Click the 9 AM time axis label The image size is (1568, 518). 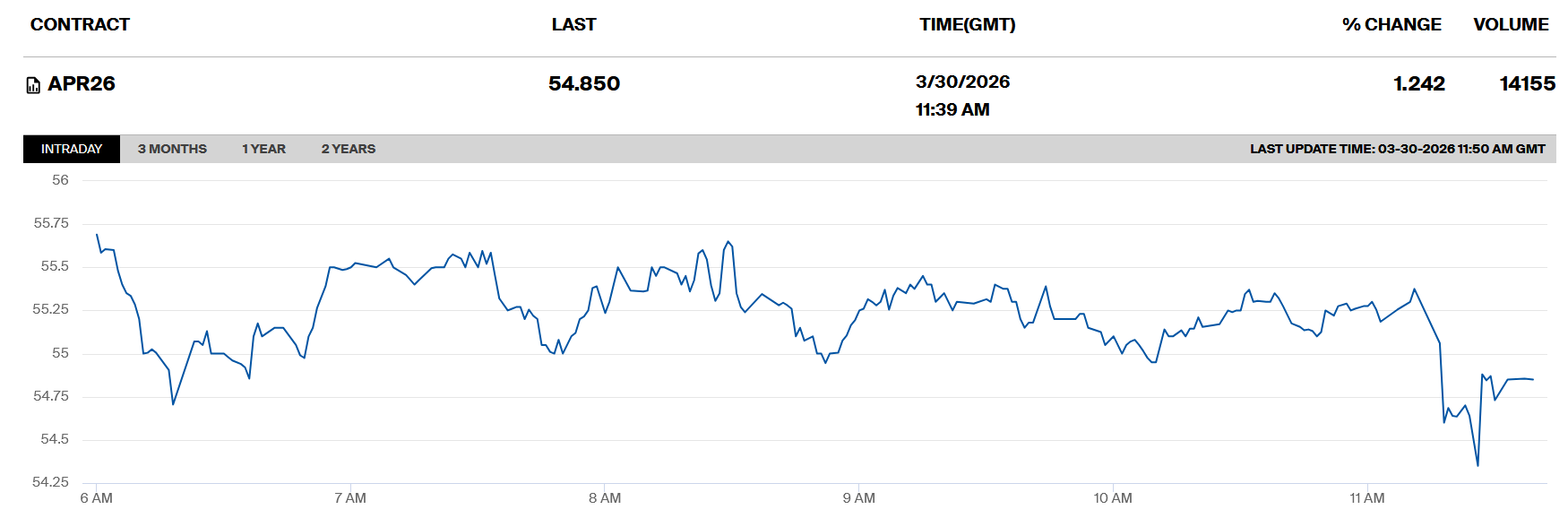coord(858,498)
